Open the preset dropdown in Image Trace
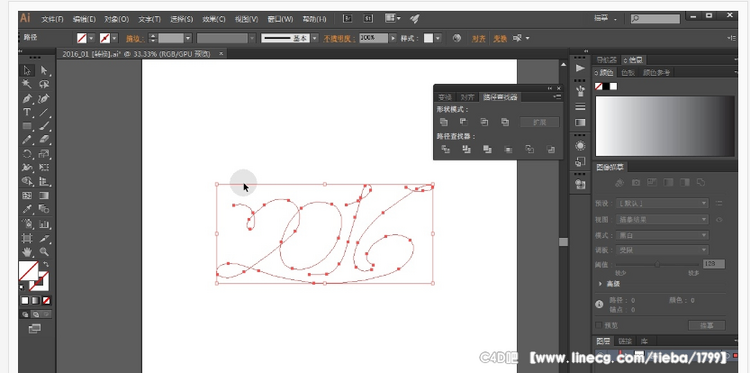 click(662, 203)
